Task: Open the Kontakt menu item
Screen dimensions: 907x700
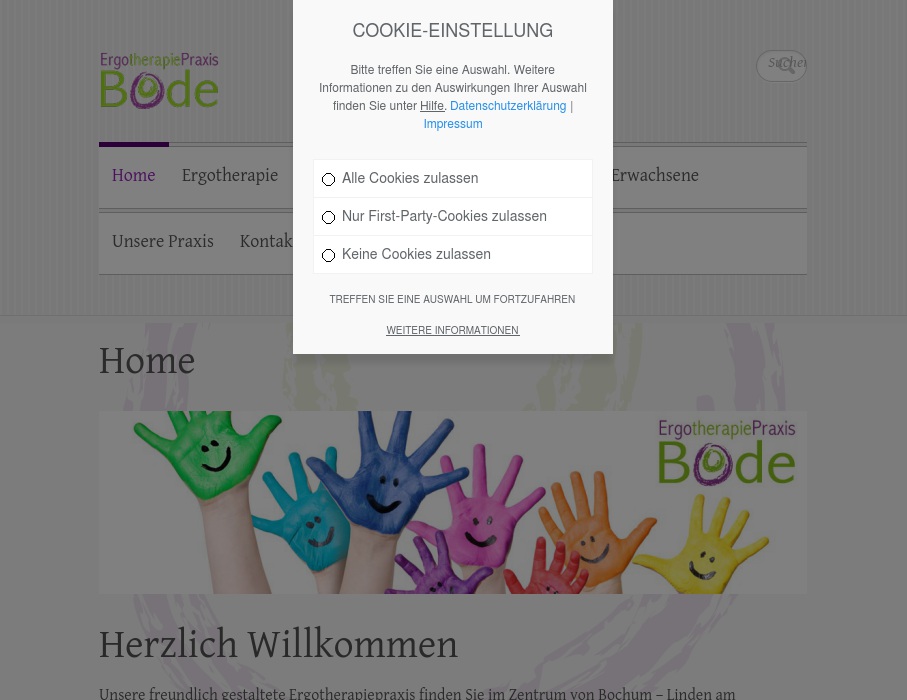Action: point(266,241)
